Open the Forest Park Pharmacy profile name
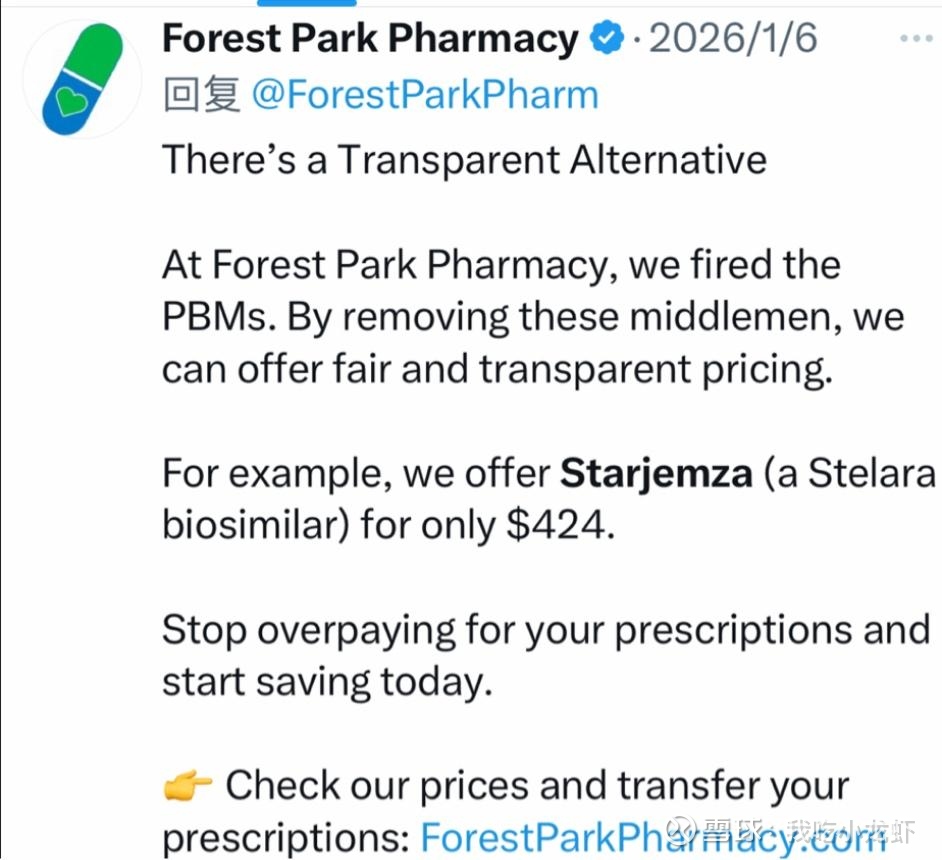 click(370, 40)
